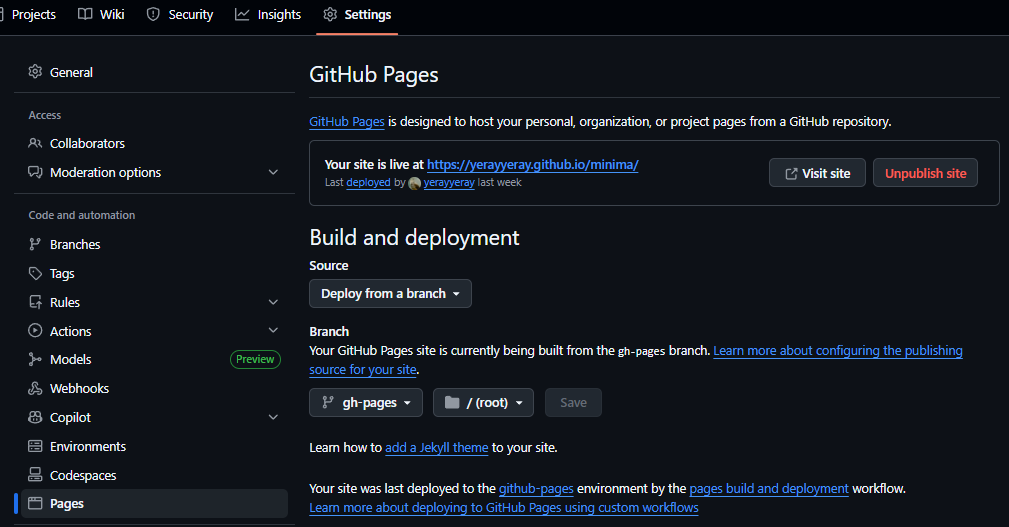
Task: Open the yerayyeray profile link
Action: [449, 182]
